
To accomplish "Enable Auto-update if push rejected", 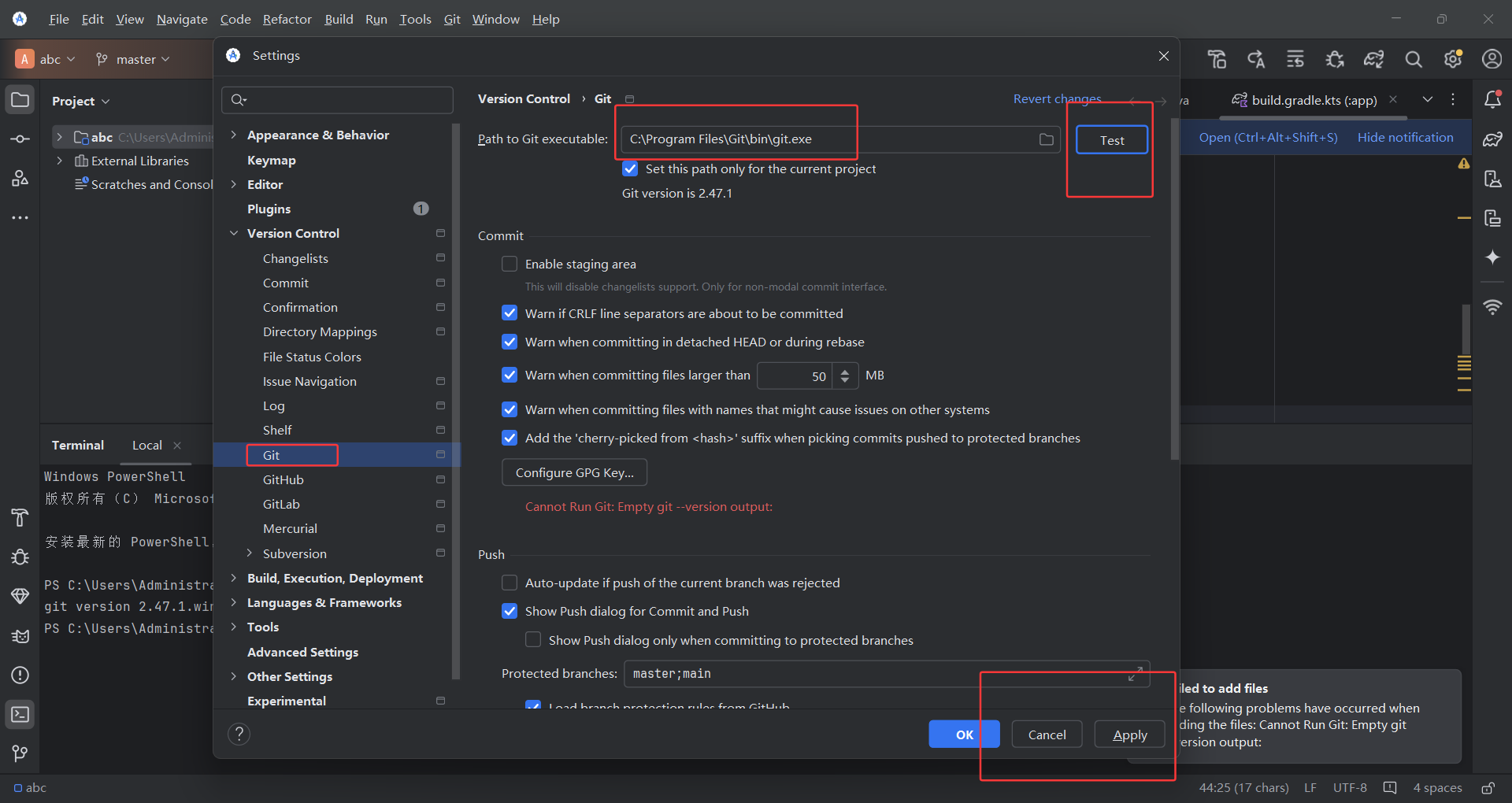I will click(510, 583).
